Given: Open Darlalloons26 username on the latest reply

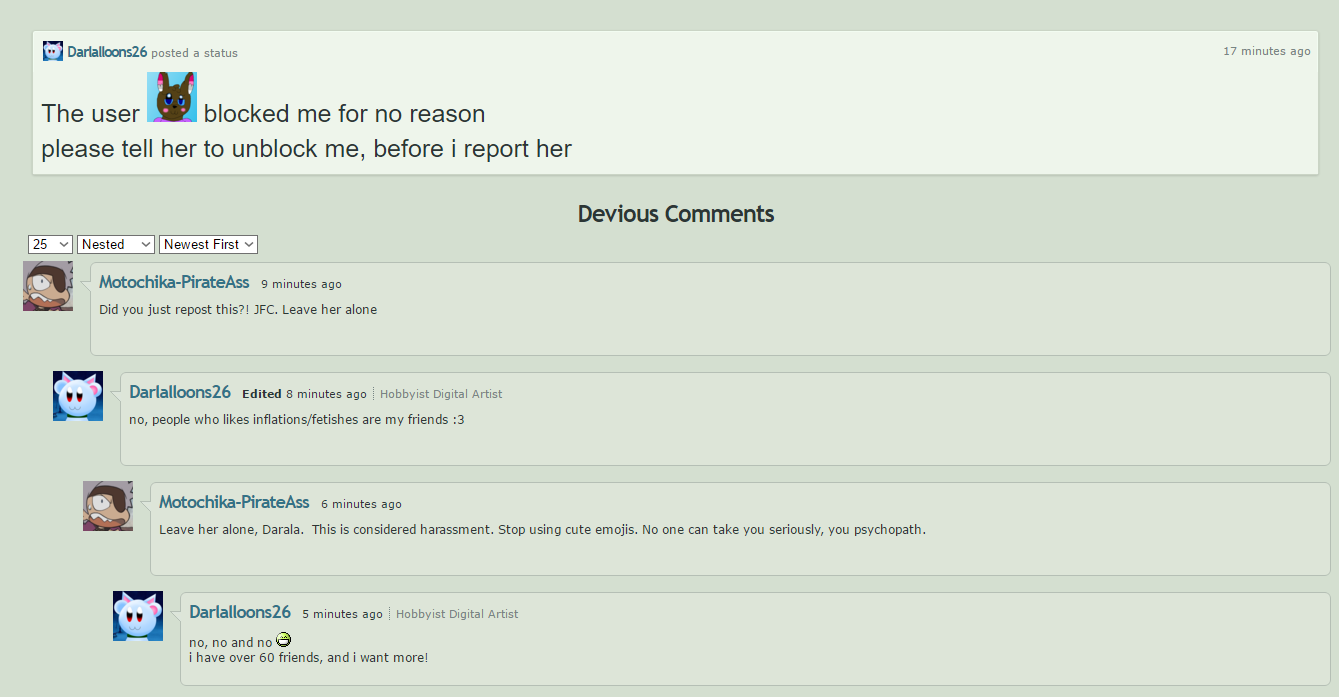Looking at the screenshot, I should (240, 613).
